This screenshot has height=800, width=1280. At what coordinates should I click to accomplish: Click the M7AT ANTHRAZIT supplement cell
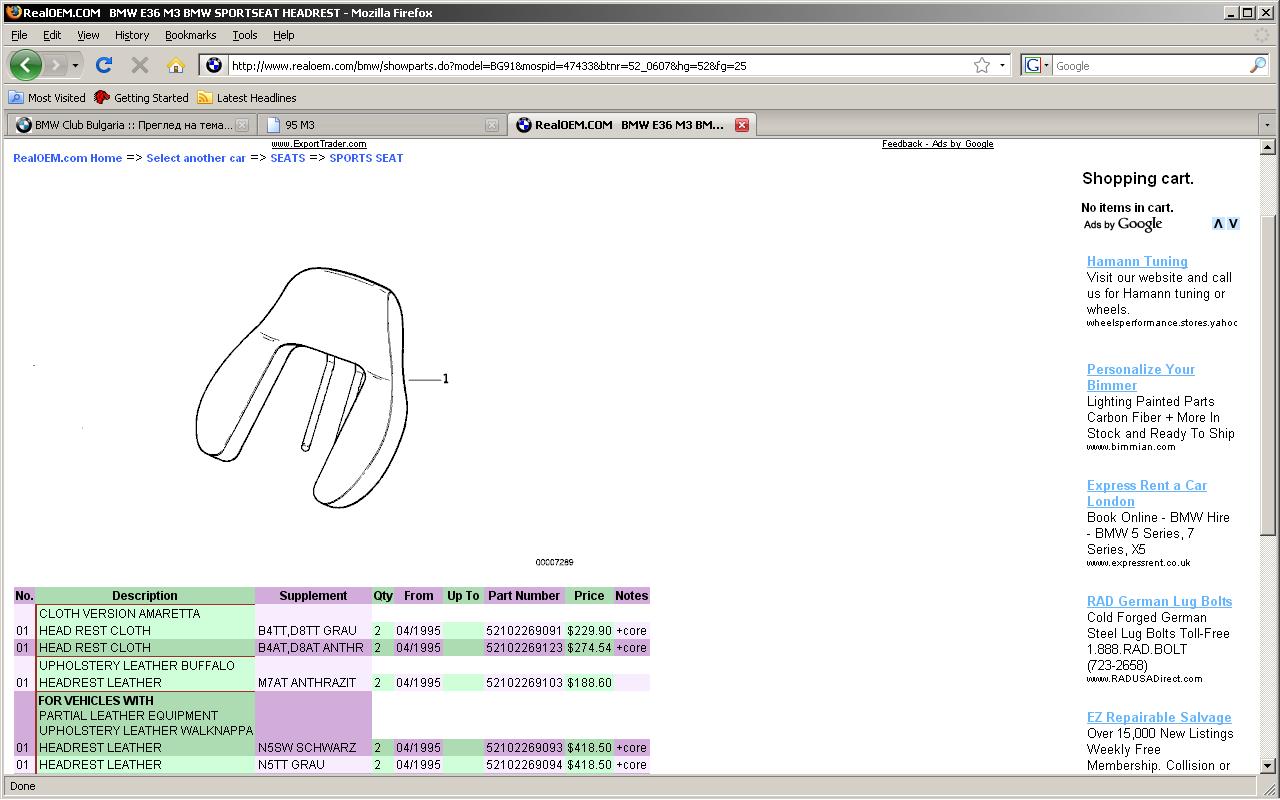point(313,683)
